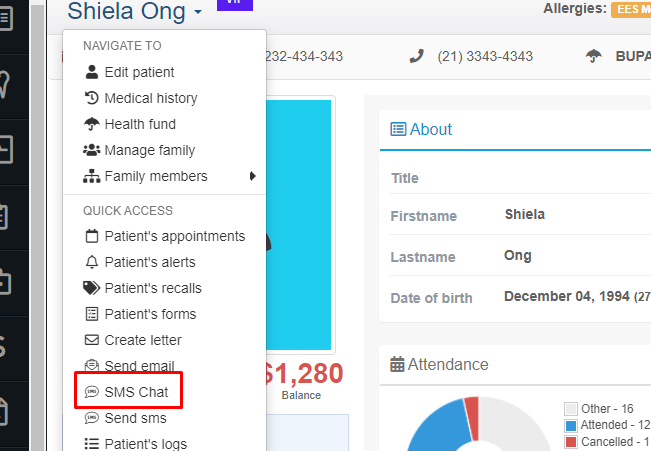Click the Attended blue legend swatch
Image resolution: width=651 pixels, height=451 pixels.
point(571,426)
